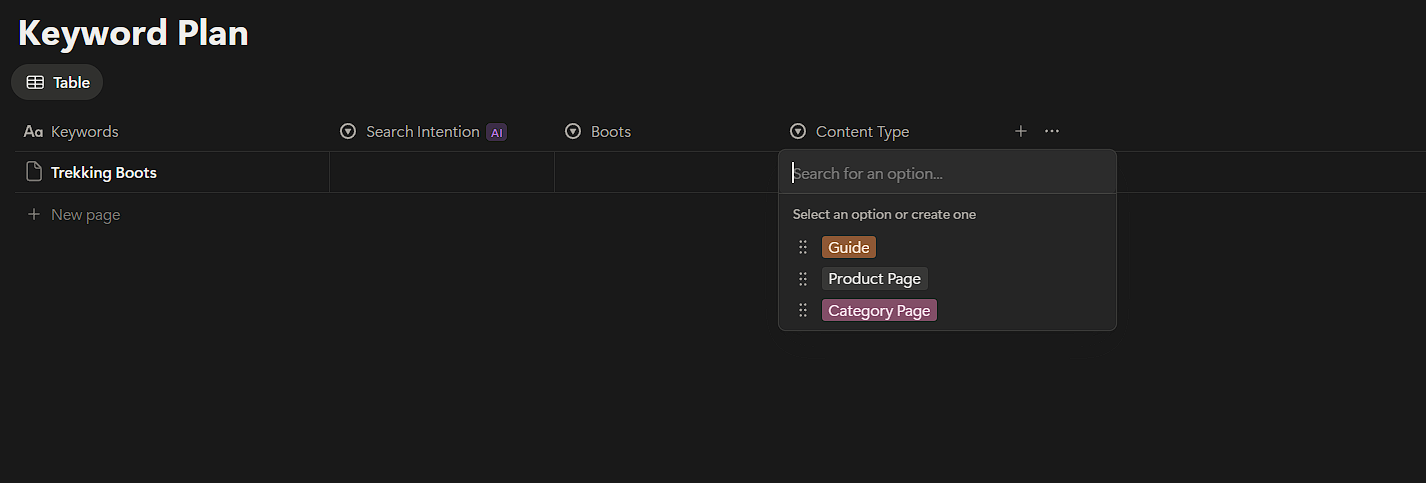Click the drag handle beside Category Page

[802, 311]
